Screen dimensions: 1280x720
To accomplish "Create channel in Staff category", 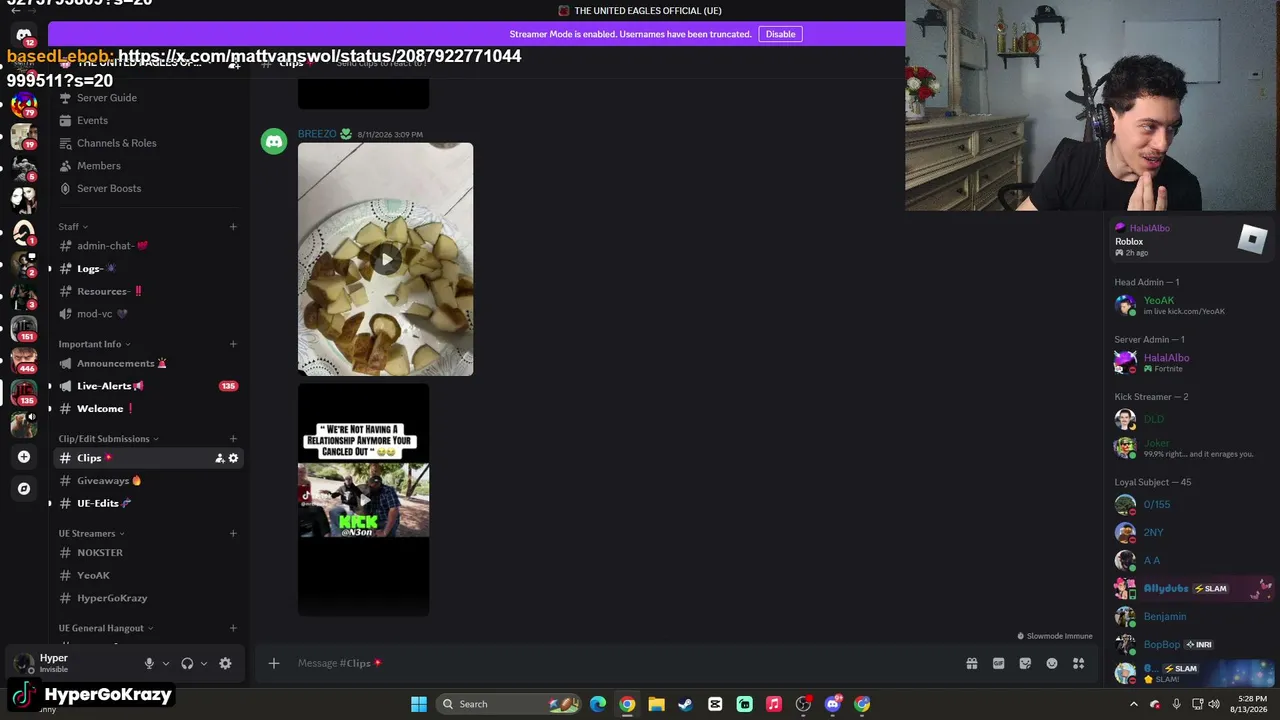I will (x=233, y=227).
